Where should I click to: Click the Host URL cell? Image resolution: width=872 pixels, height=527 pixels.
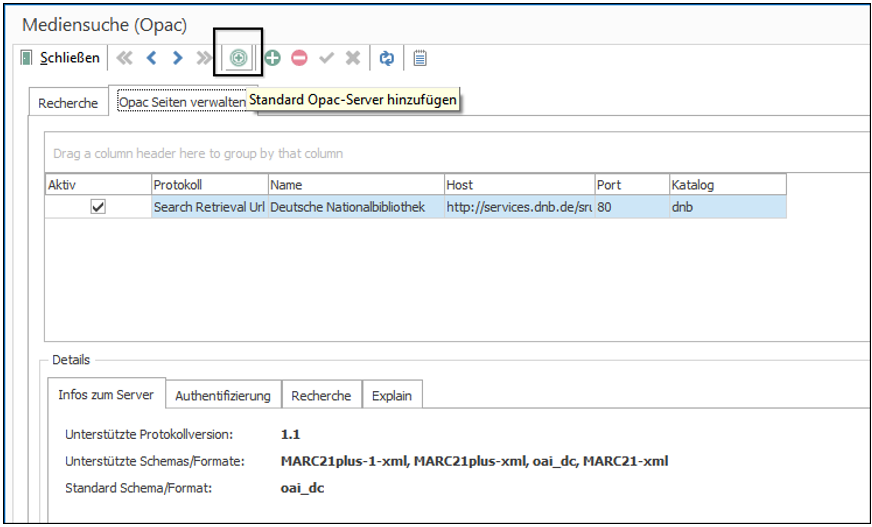[519, 207]
